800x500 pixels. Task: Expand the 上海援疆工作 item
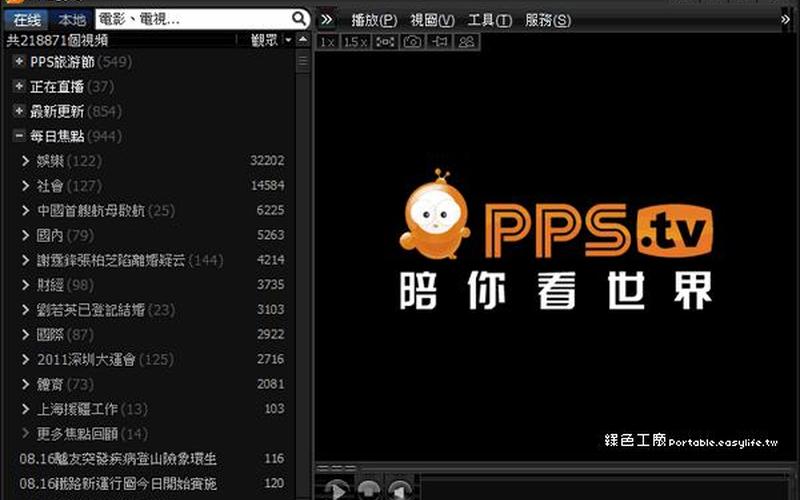coord(26,409)
